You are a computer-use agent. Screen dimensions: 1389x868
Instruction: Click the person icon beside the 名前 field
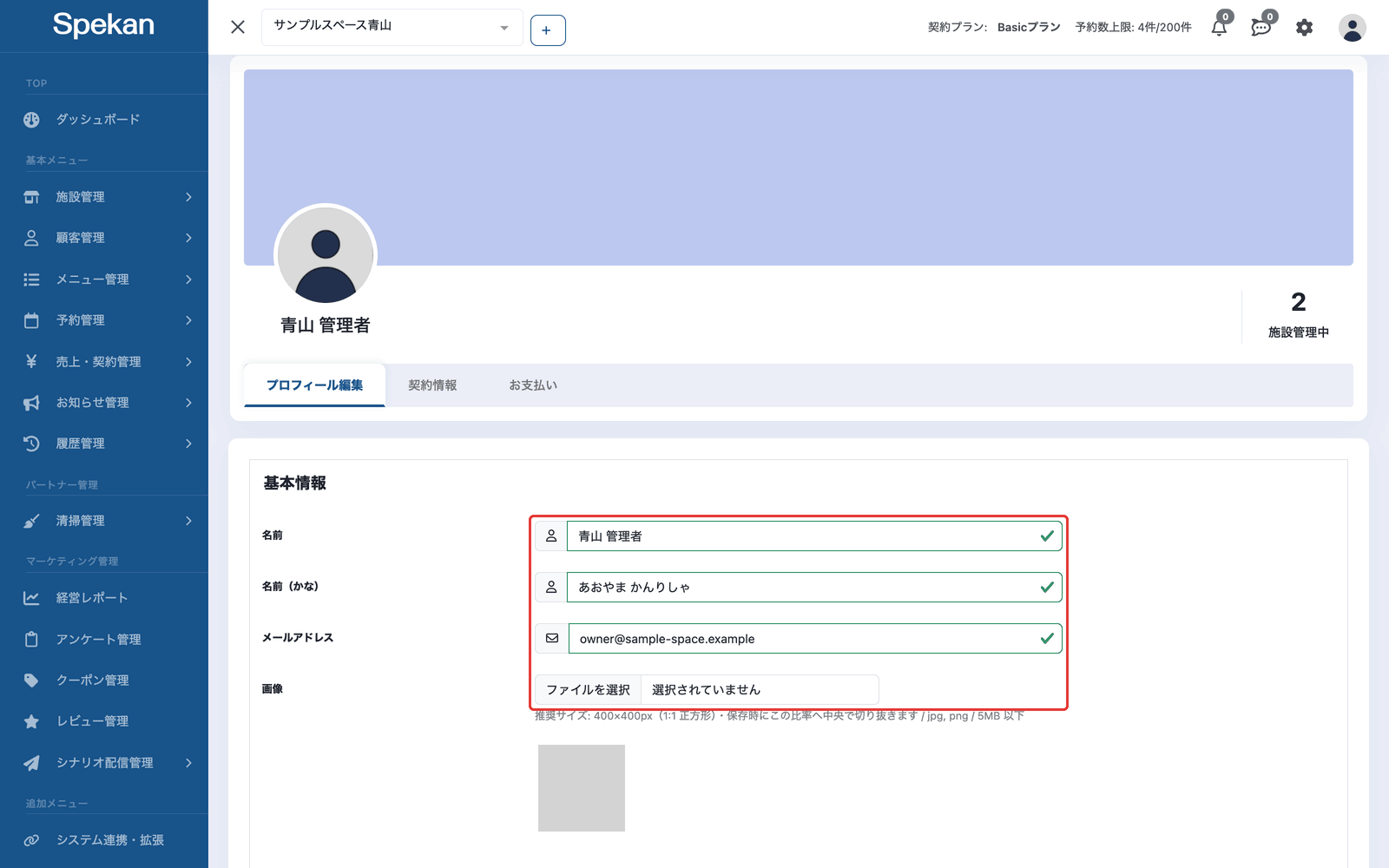tap(550, 536)
